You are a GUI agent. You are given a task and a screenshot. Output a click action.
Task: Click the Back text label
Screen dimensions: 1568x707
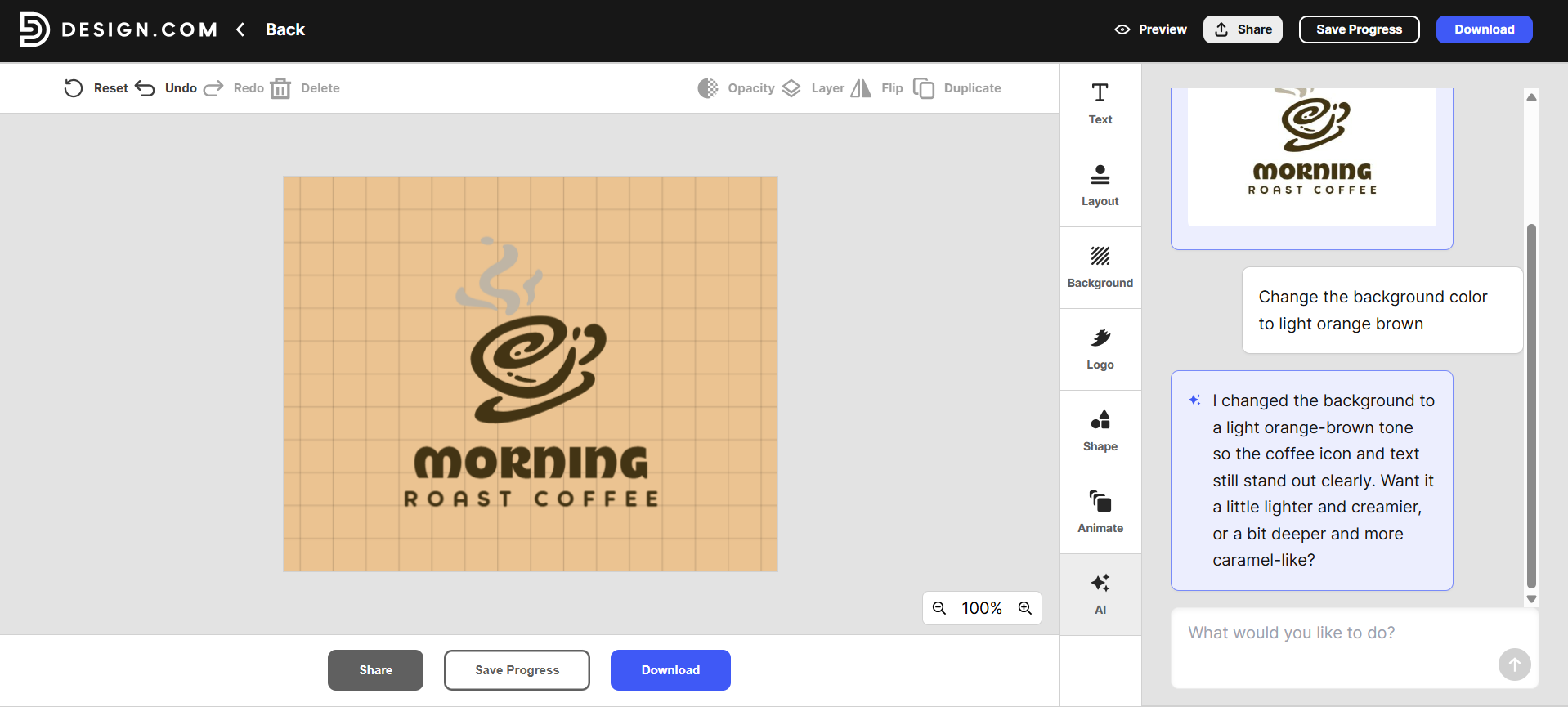click(285, 29)
